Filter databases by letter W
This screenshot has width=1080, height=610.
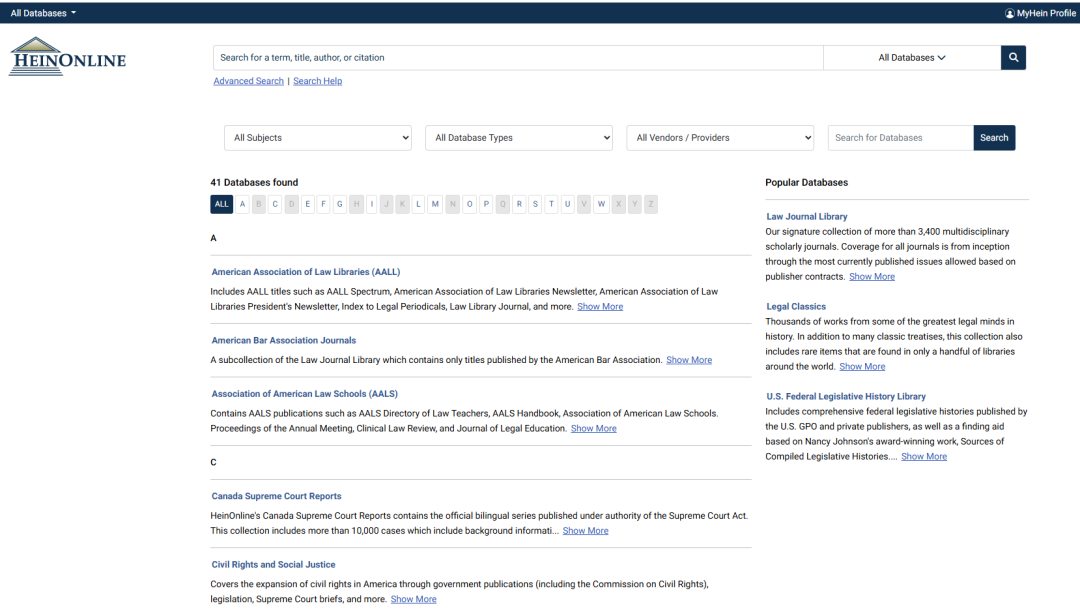point(601,204)
